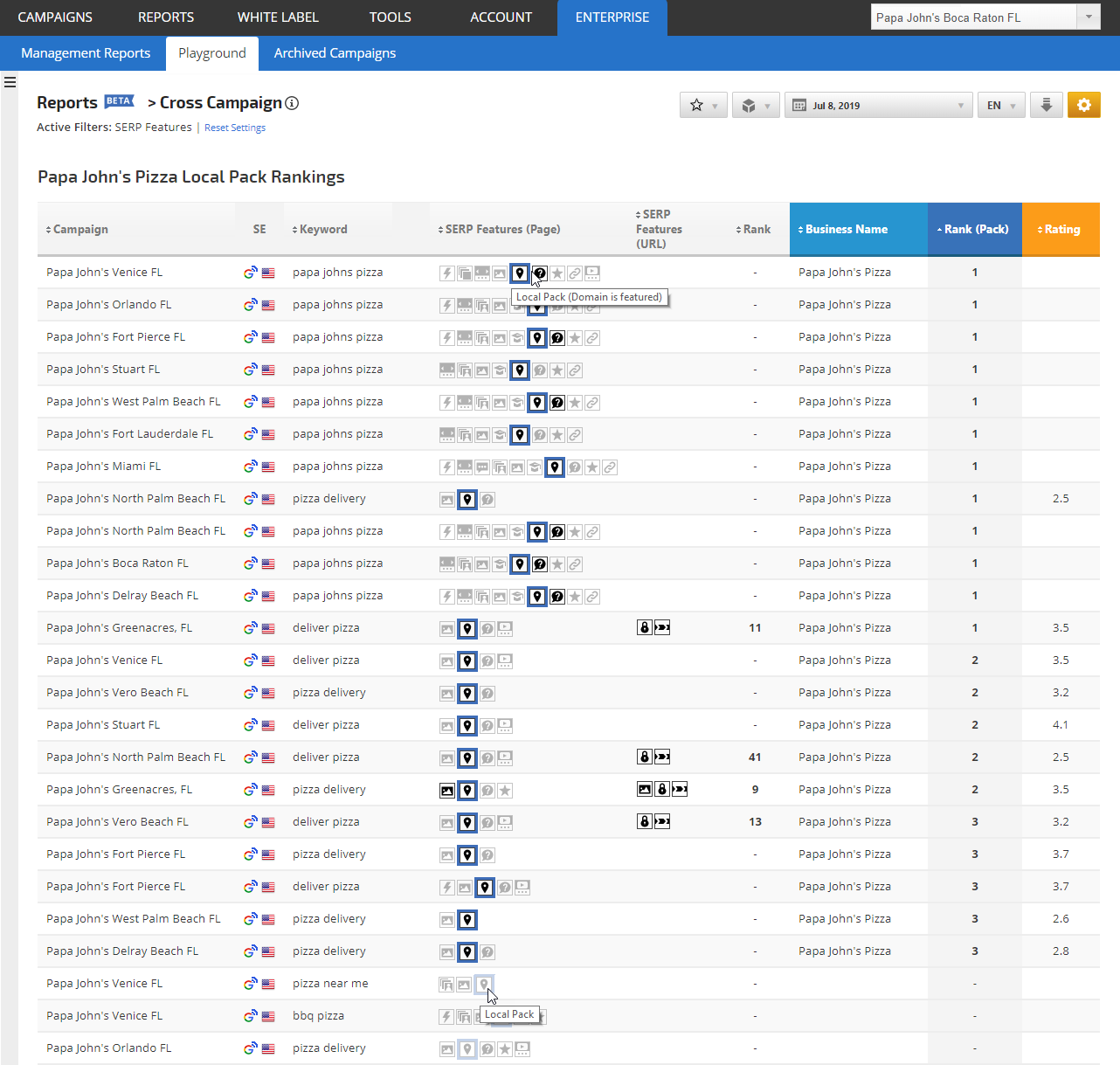Click Google search engine icon in Stuart row

click(250, 370)
